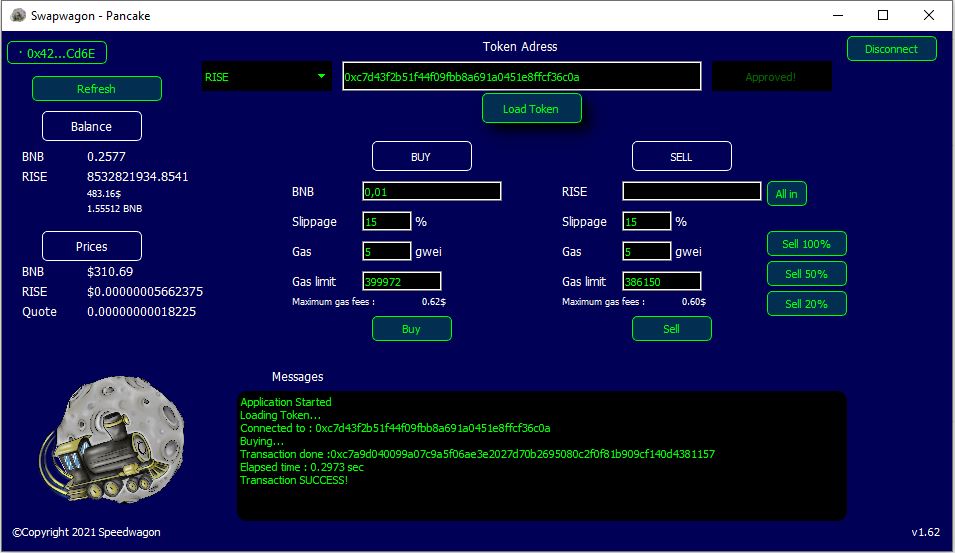Click the sell Gas limit field

pyautogui.click(x=661, y=282)
